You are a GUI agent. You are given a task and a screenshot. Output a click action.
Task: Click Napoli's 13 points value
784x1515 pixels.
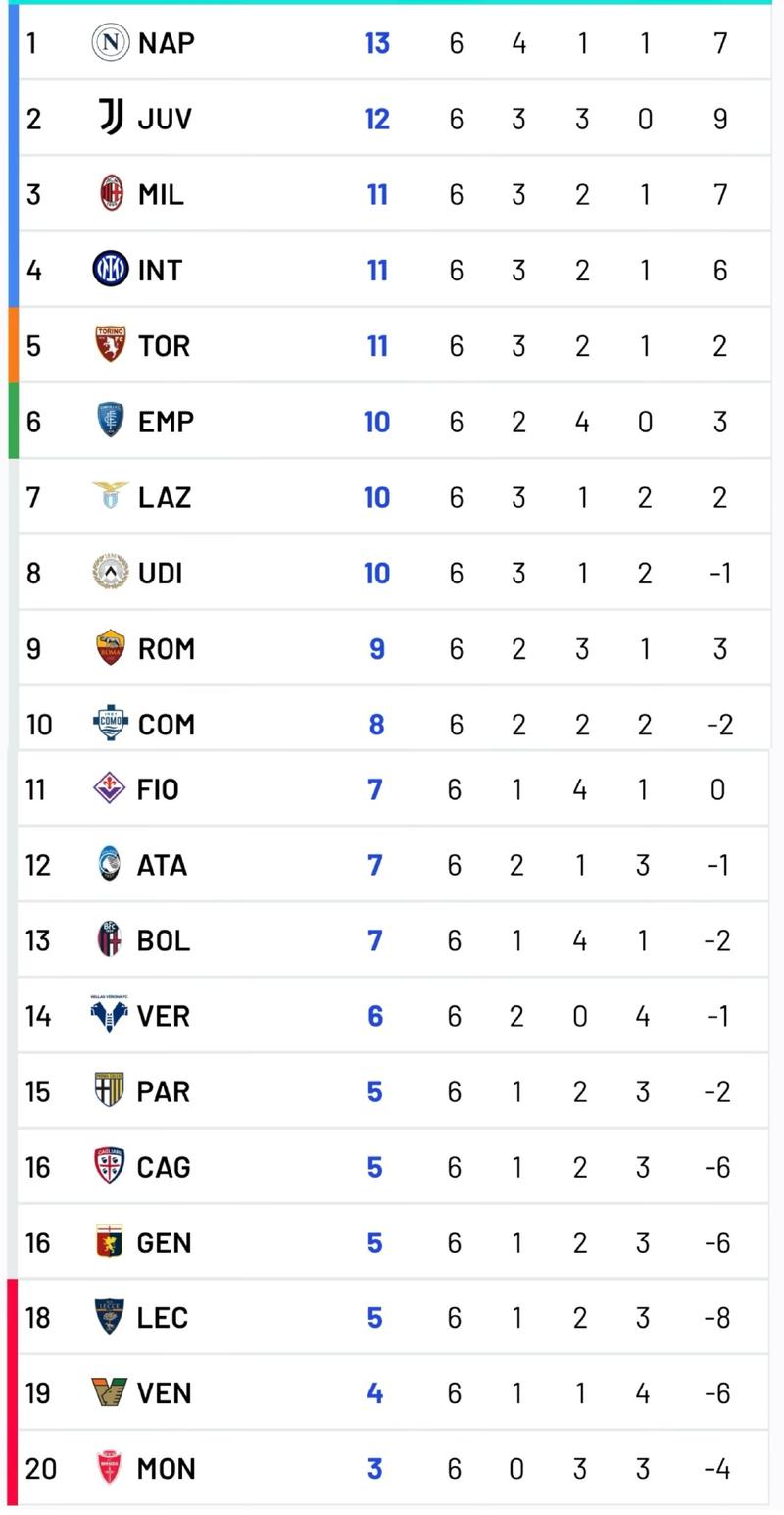pos(377,43)
